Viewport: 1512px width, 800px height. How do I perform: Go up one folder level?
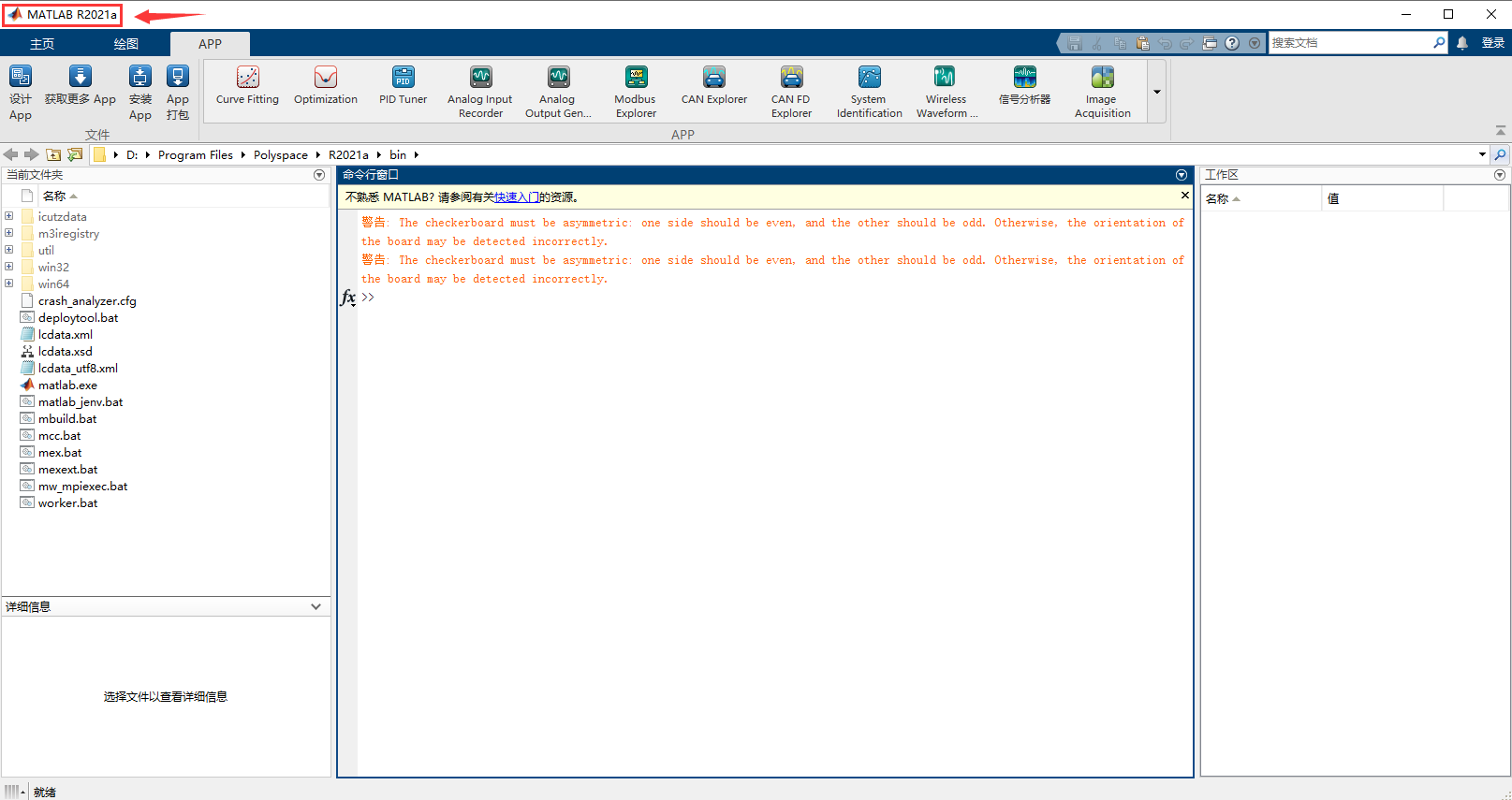(53, 154)
